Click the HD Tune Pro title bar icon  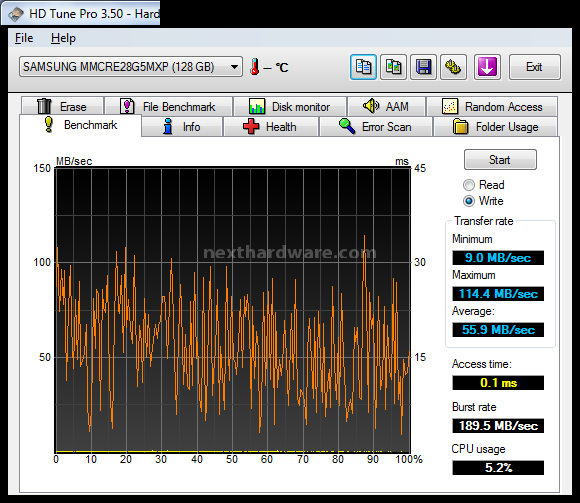pyautogui.click(x=16, y=14)
